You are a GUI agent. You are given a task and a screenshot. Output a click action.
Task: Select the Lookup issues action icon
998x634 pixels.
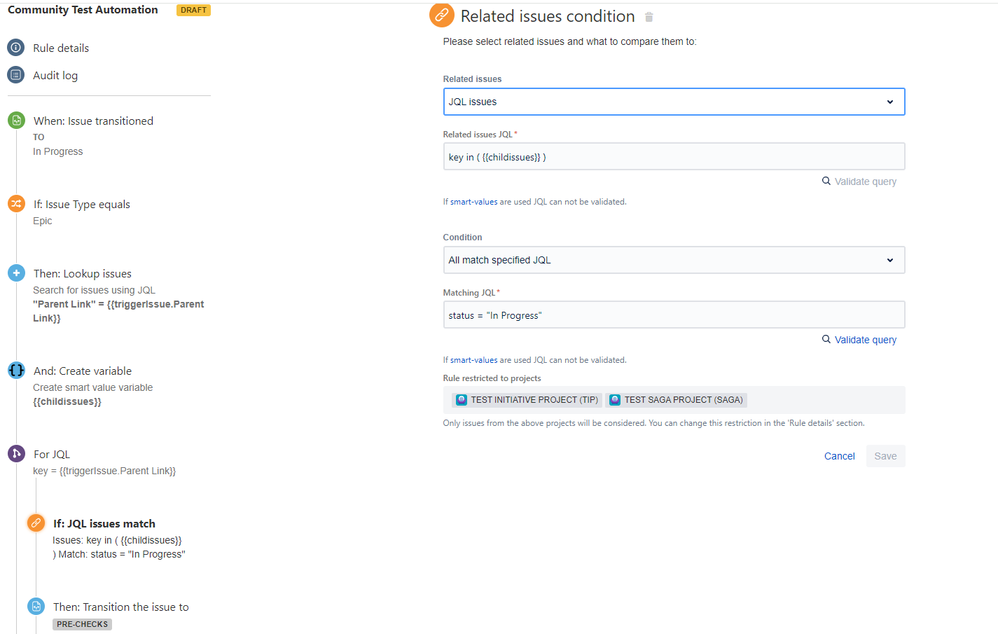click(17, 273)
